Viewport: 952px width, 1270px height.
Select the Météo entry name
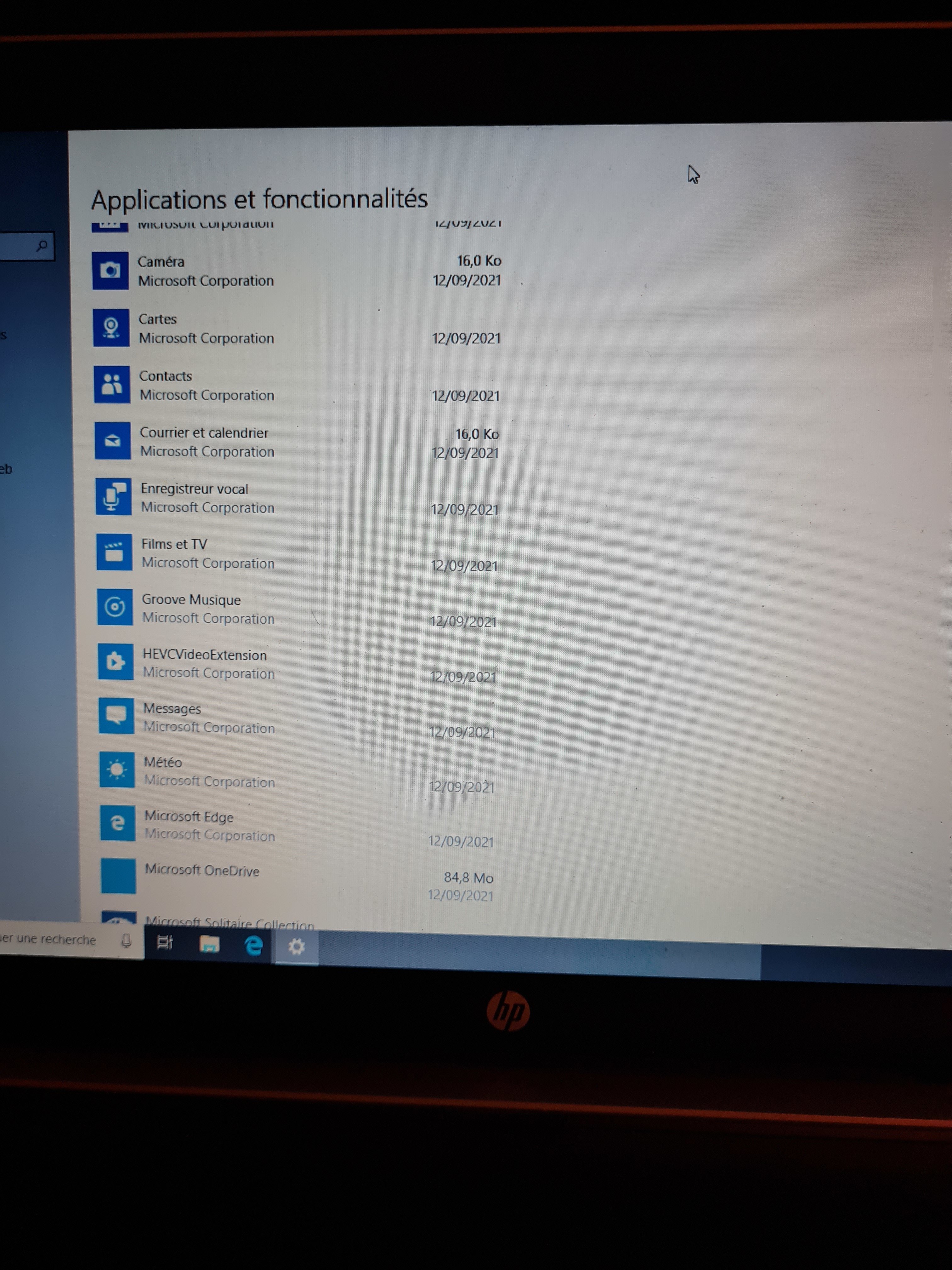point(163,762)
